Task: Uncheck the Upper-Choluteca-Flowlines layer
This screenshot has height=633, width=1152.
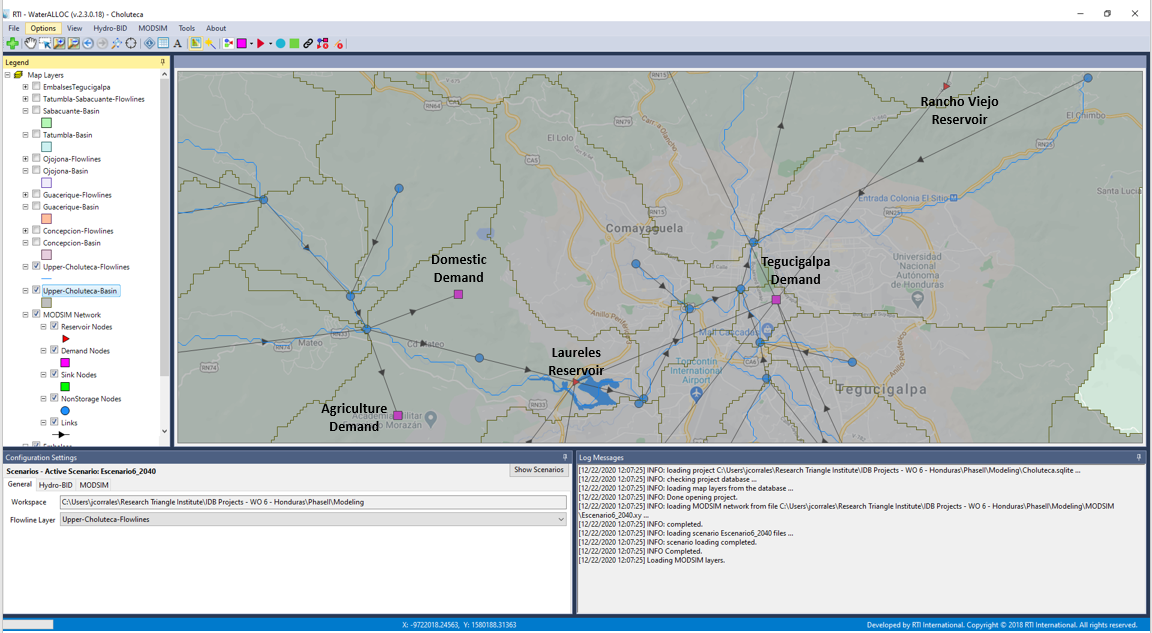Action: tap(36, 267)
